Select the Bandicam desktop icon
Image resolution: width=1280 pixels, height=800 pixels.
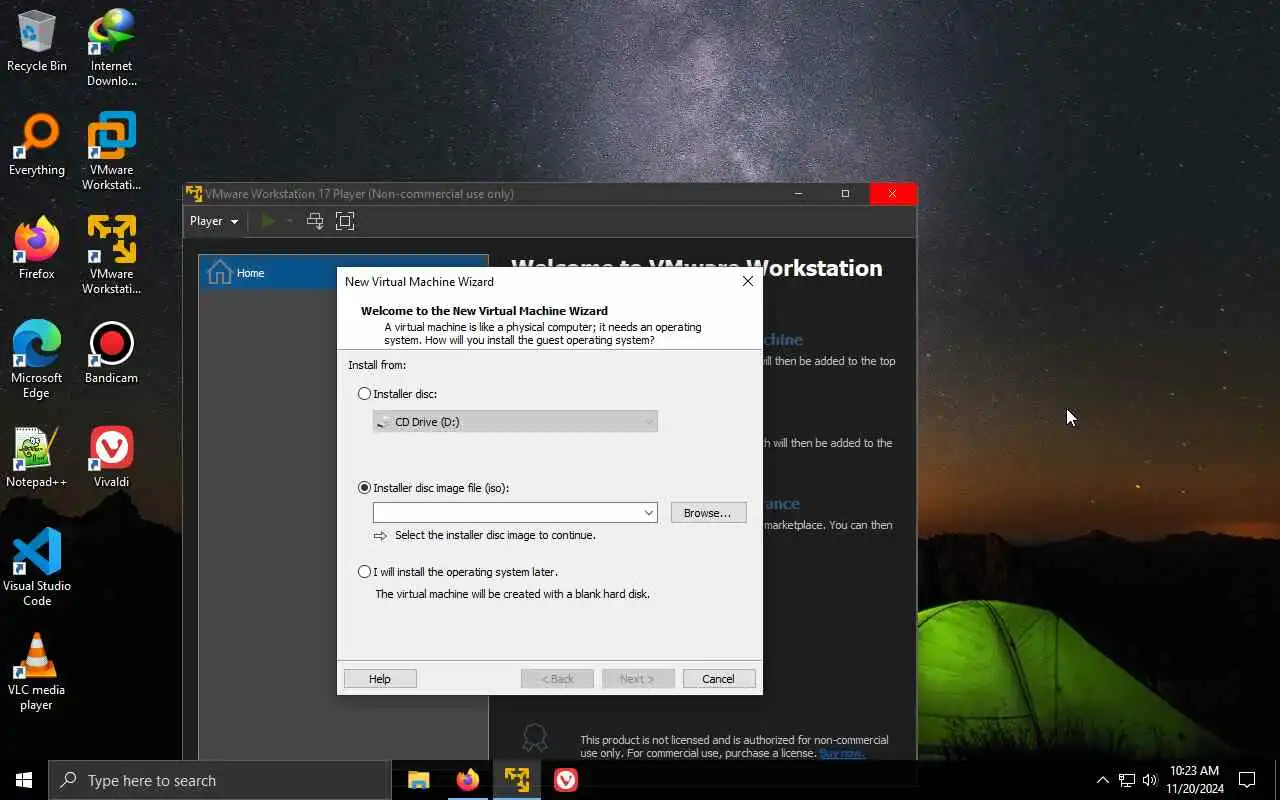(111, 353)
